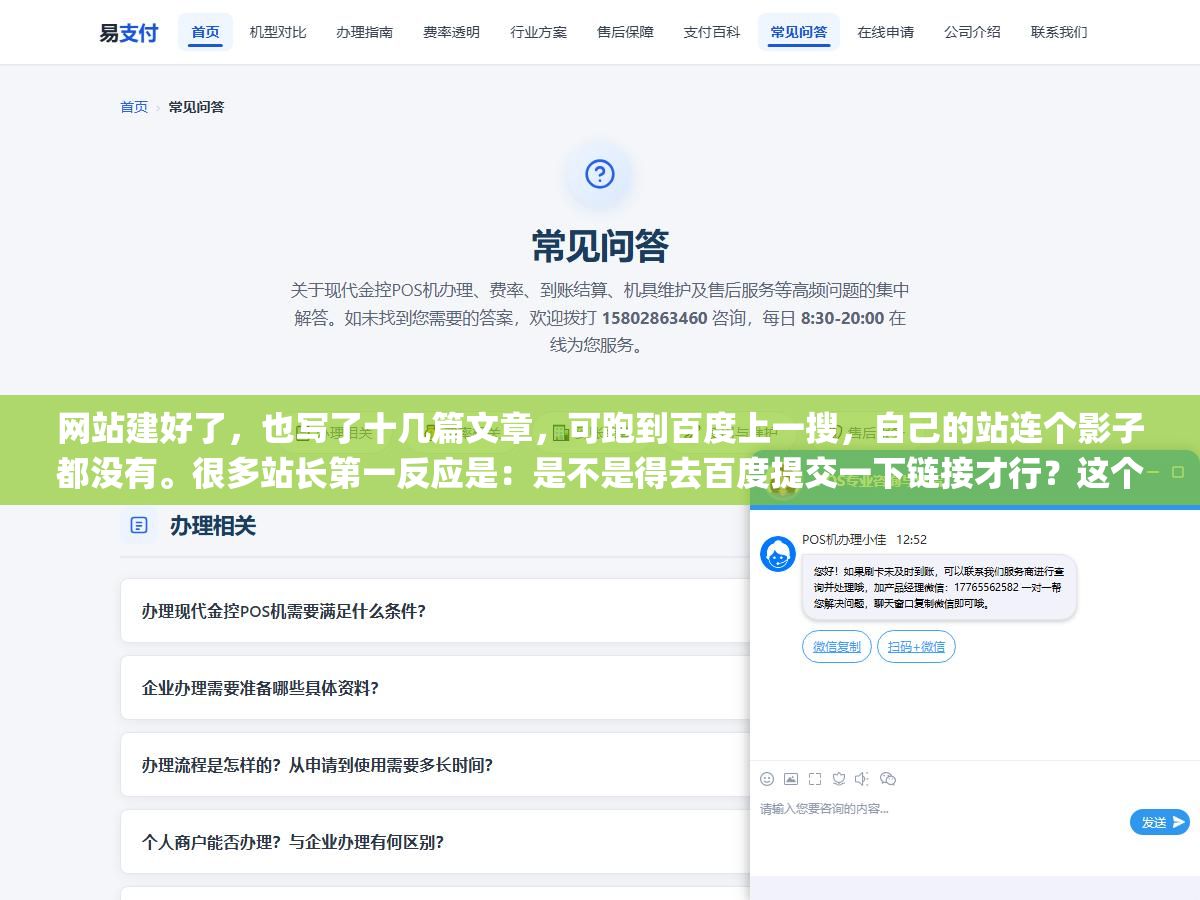Click the agent name POS机办理小佳
Screen dimensions: 1200x900
[844, 539]
